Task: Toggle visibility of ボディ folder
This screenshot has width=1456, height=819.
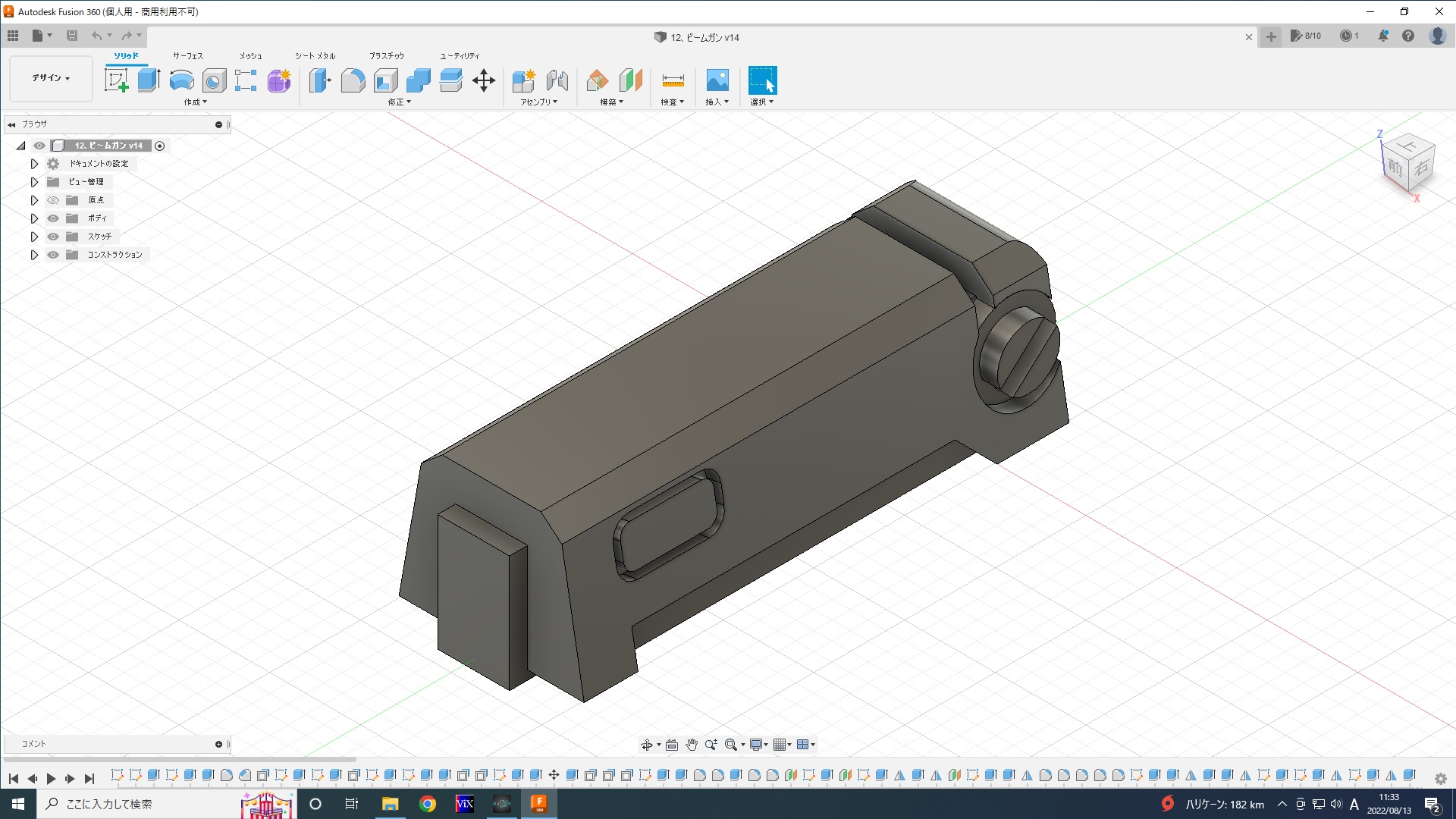Action: (x=53, y=218)
